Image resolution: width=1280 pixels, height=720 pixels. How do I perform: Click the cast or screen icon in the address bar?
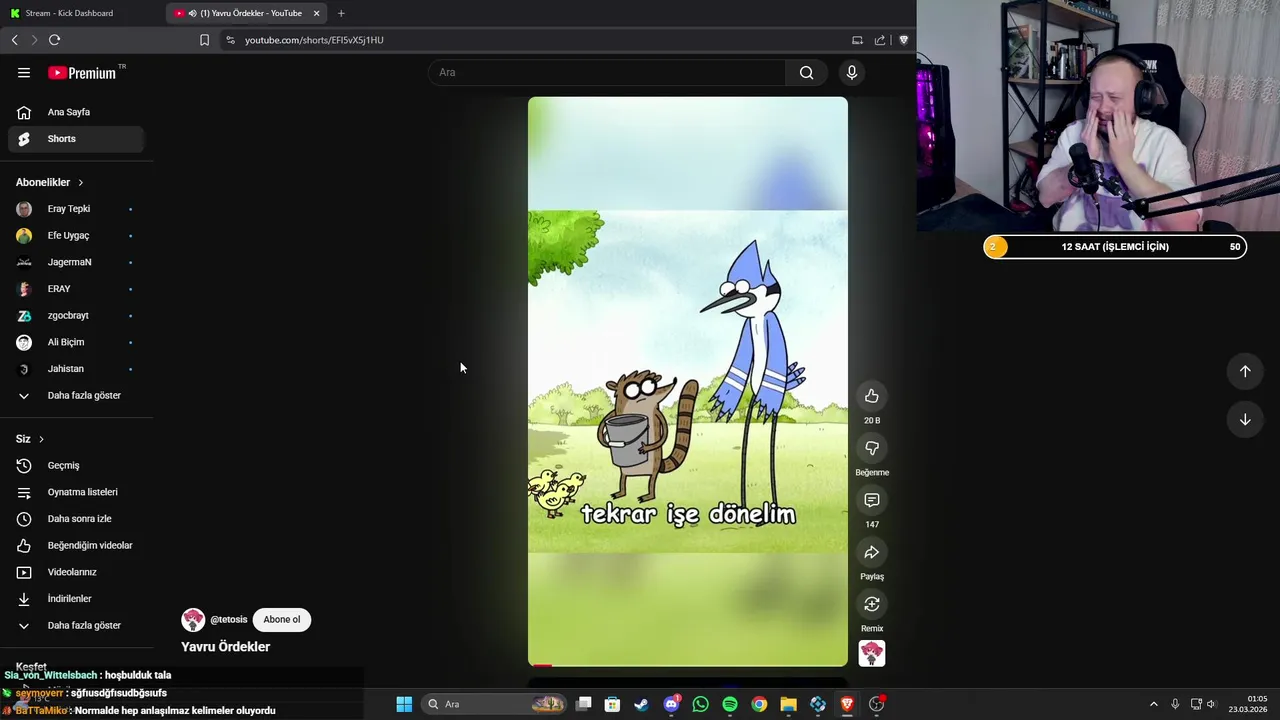coord(857,40)
